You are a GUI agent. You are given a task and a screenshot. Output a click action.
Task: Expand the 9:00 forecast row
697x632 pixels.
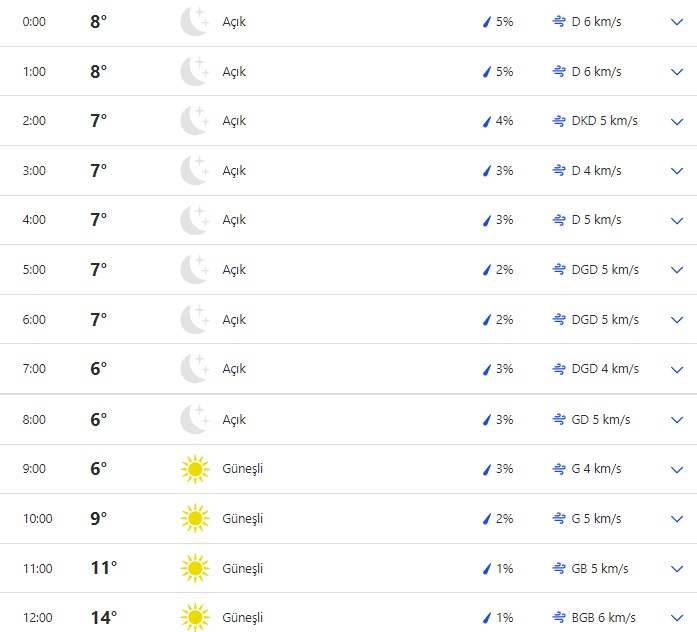pyautogui.click(x=677, y=469)
